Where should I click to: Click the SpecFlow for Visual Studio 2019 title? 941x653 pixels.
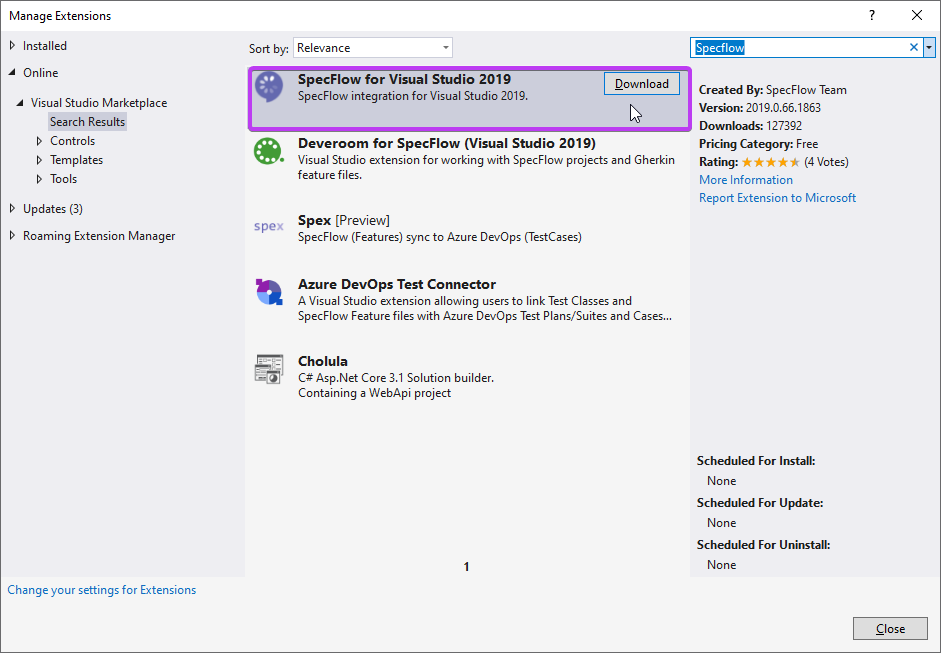coord(404,79)
